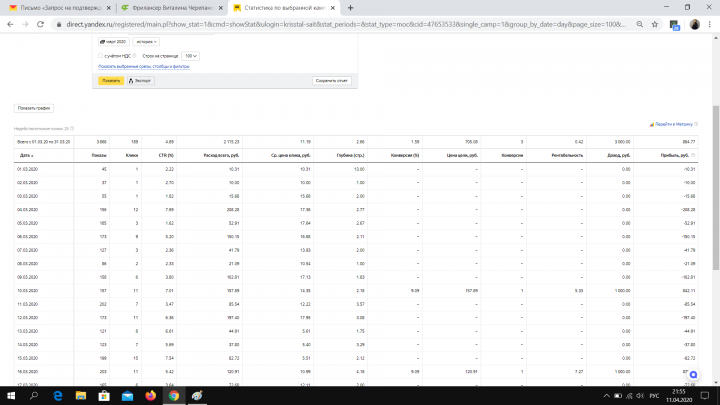Open Firefox from taskbar
The height and width of the screenshot is (405, 720).
tap(151, 395)
